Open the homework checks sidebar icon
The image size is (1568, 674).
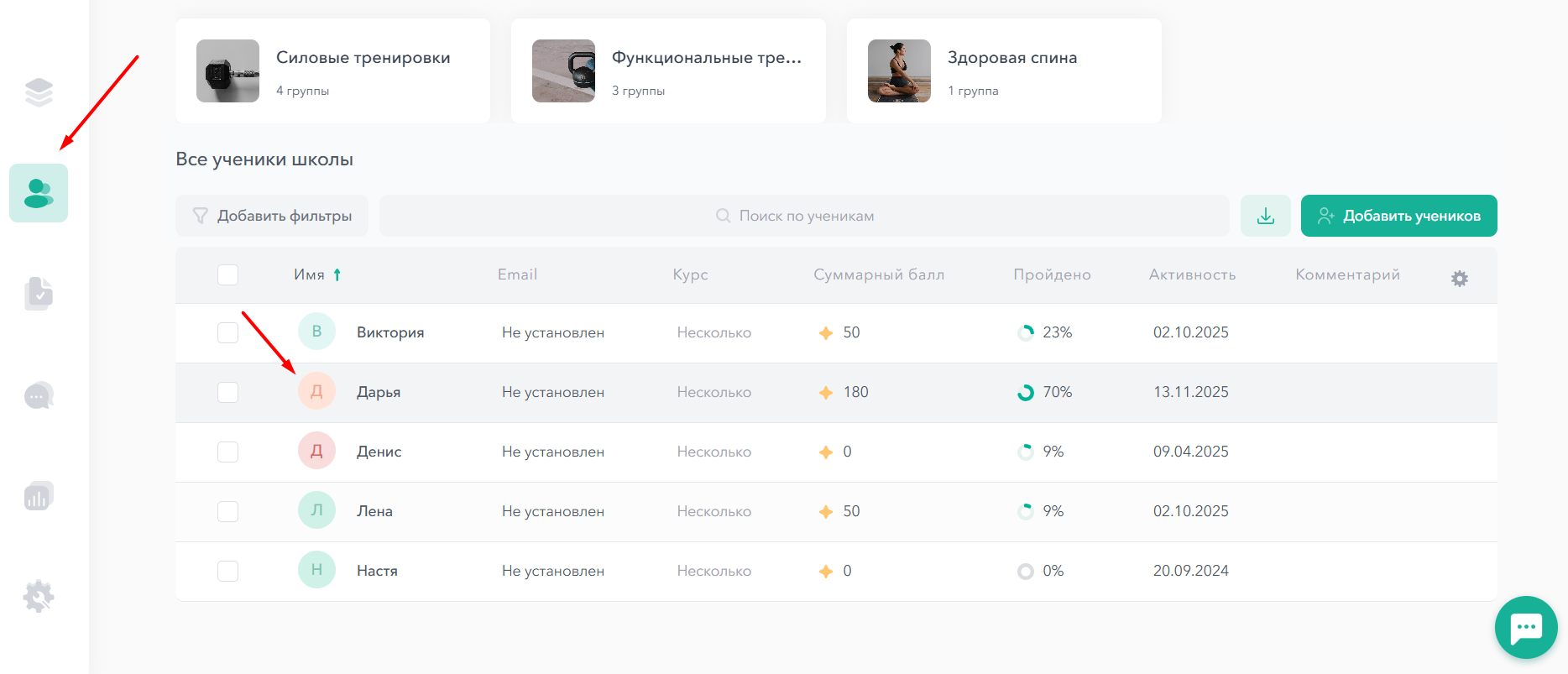click(x=39, y=294)
